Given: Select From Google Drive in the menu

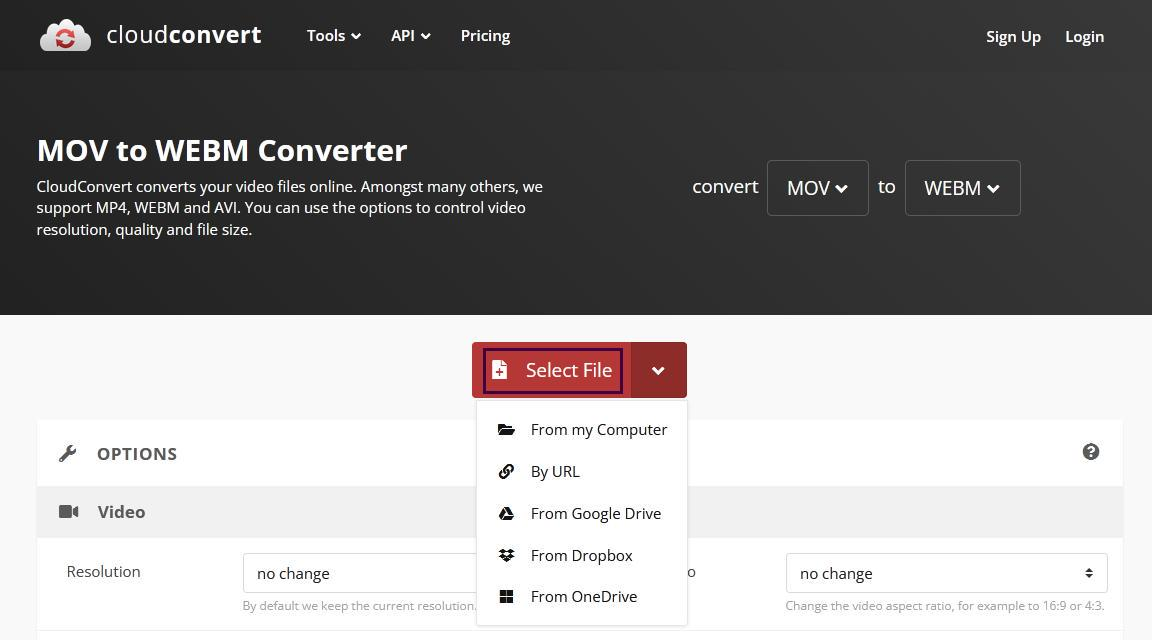Looking at the screenshot, I should pyautogui.click(x=596, y=513).
